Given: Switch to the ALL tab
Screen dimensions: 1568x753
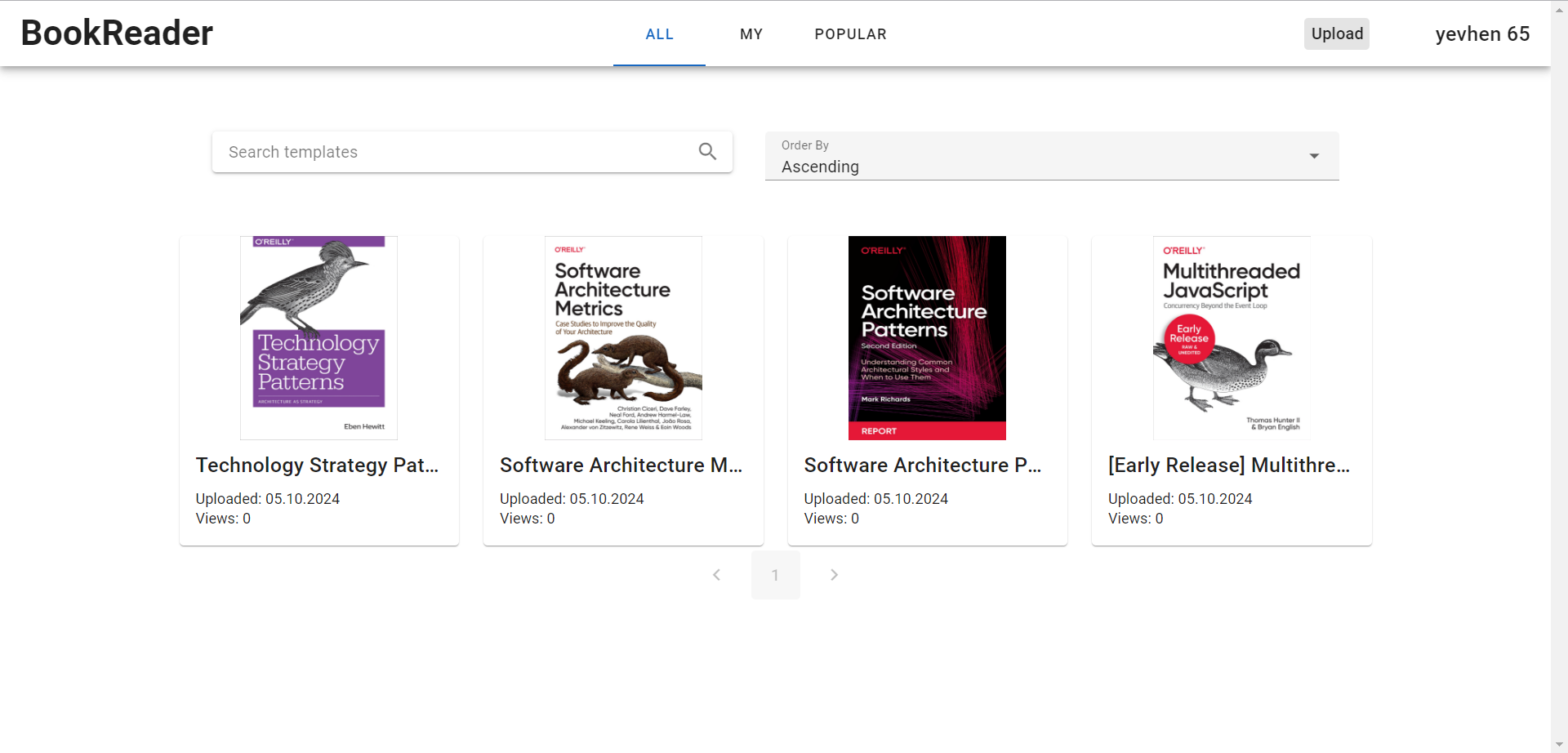Looking at the screenshot, I should [x=659, y=34].
